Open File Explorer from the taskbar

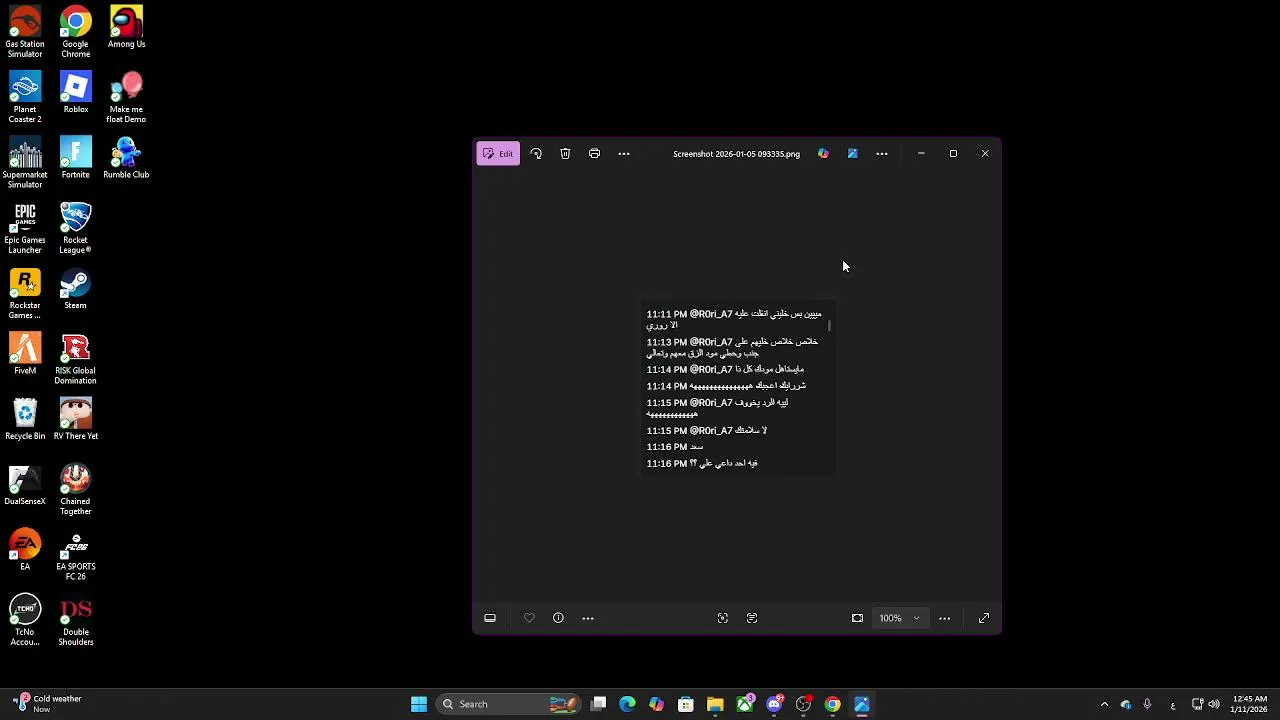point(715,704)
